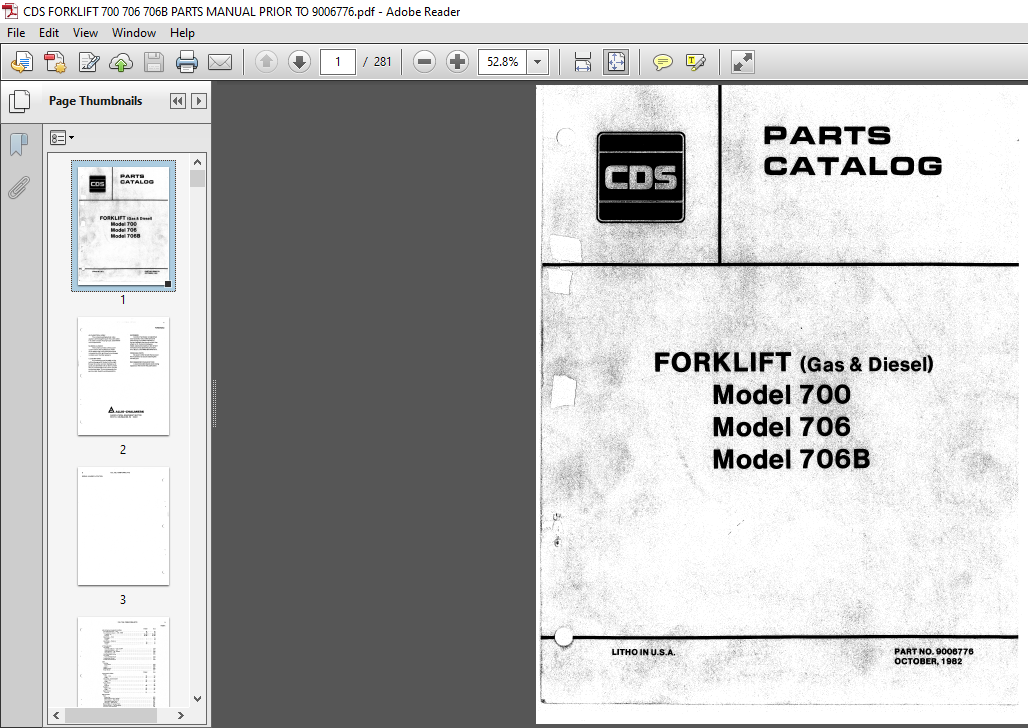Image resolution: width=1028 pixels, height=728 pixels.
Task: Click the Convert PDF toolbar icon
Action: 55,62
